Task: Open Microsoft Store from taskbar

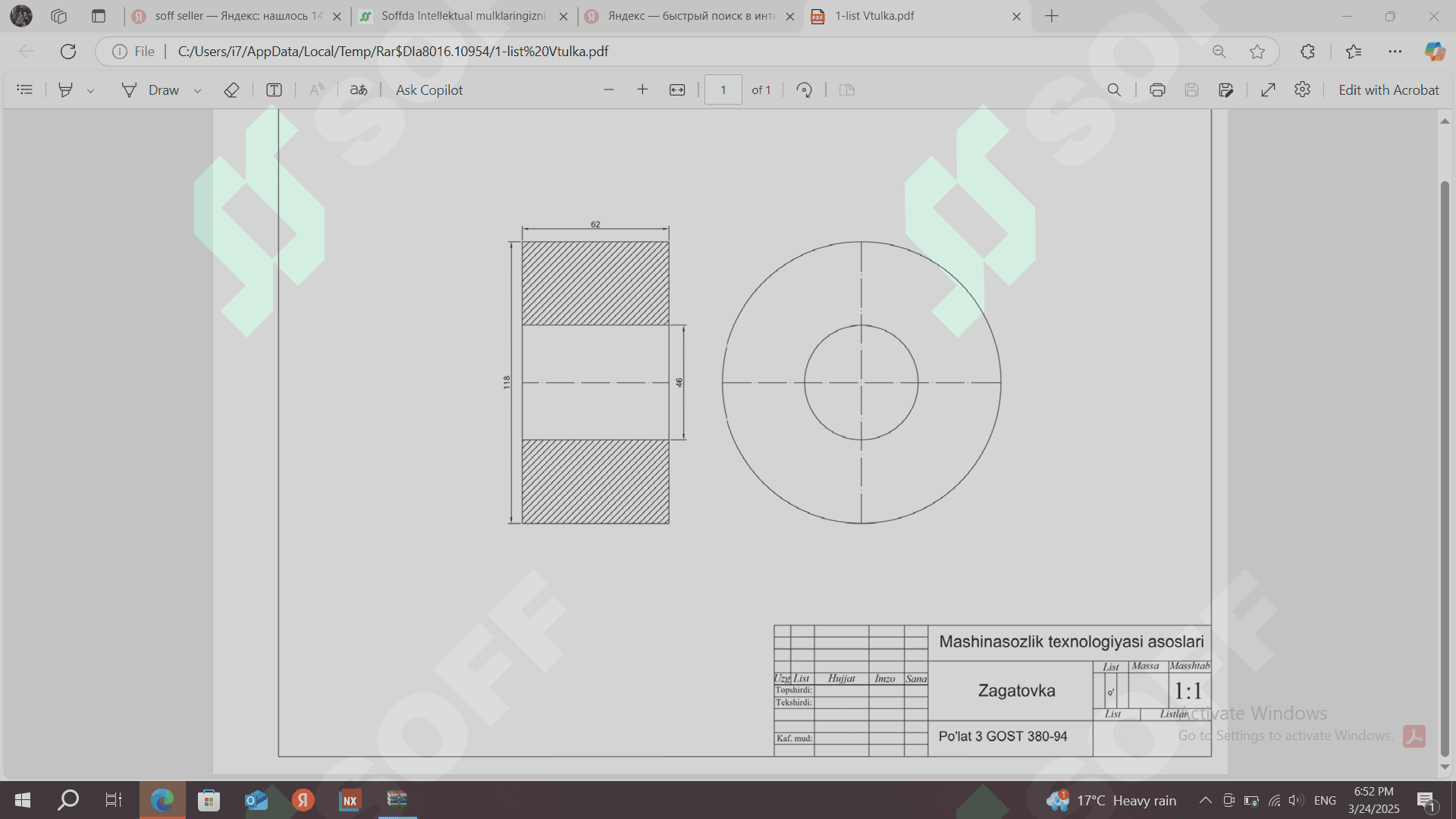Action: [x=209, y=800]
